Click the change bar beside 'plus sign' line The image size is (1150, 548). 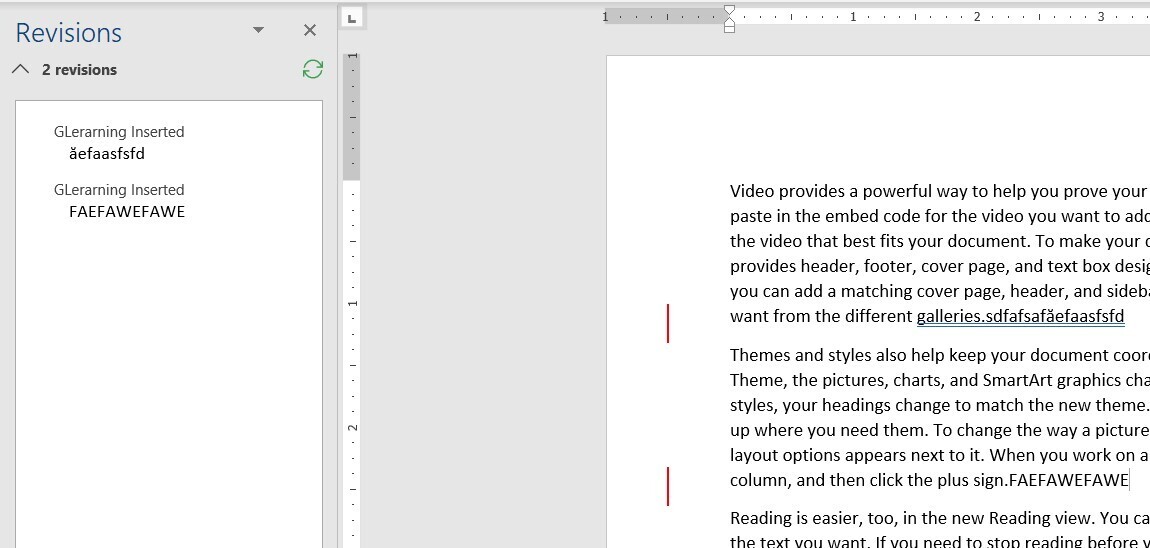pyautogui.click(x=668, y=486)
